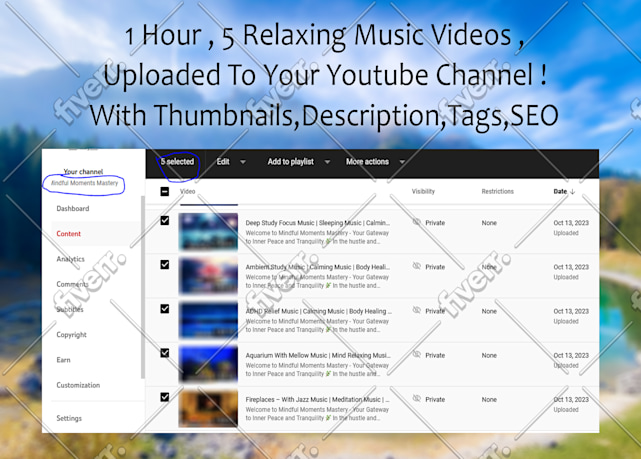Click the Fireplaces With Jazz Music thumbnail
The height and width of the screenshot is (459, 641).
(x=208, y=408)
